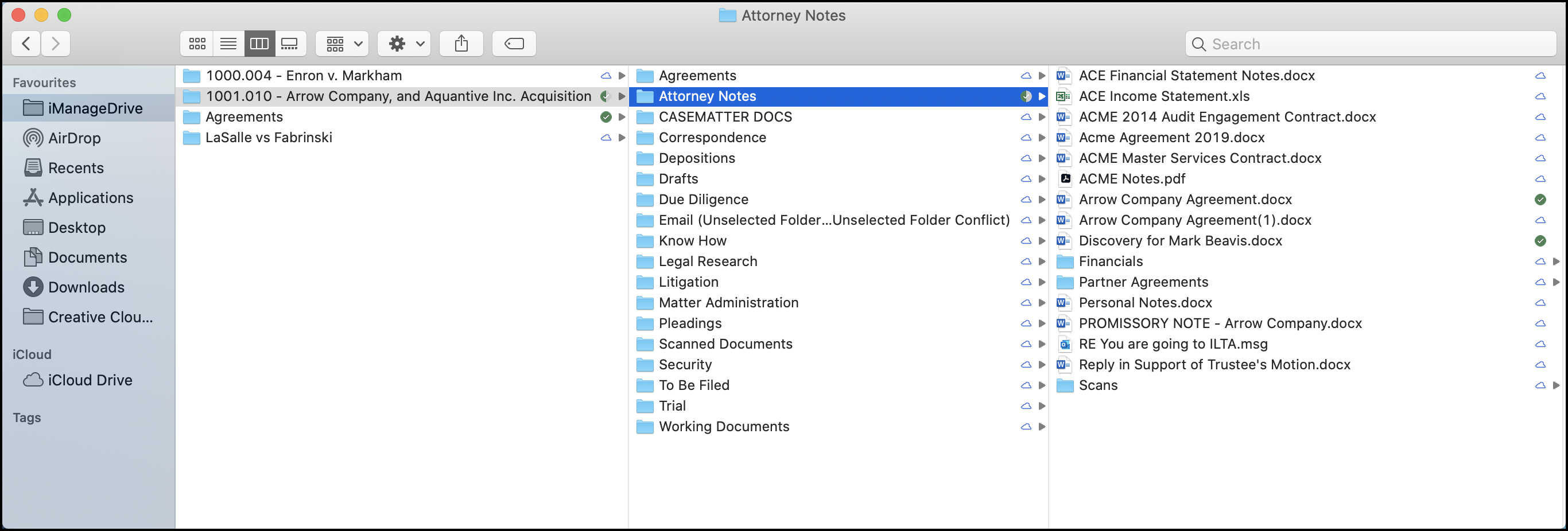Select the LaSalle vs Fabrinski folder
This screenshot has width=1568, height=531.
269,138
